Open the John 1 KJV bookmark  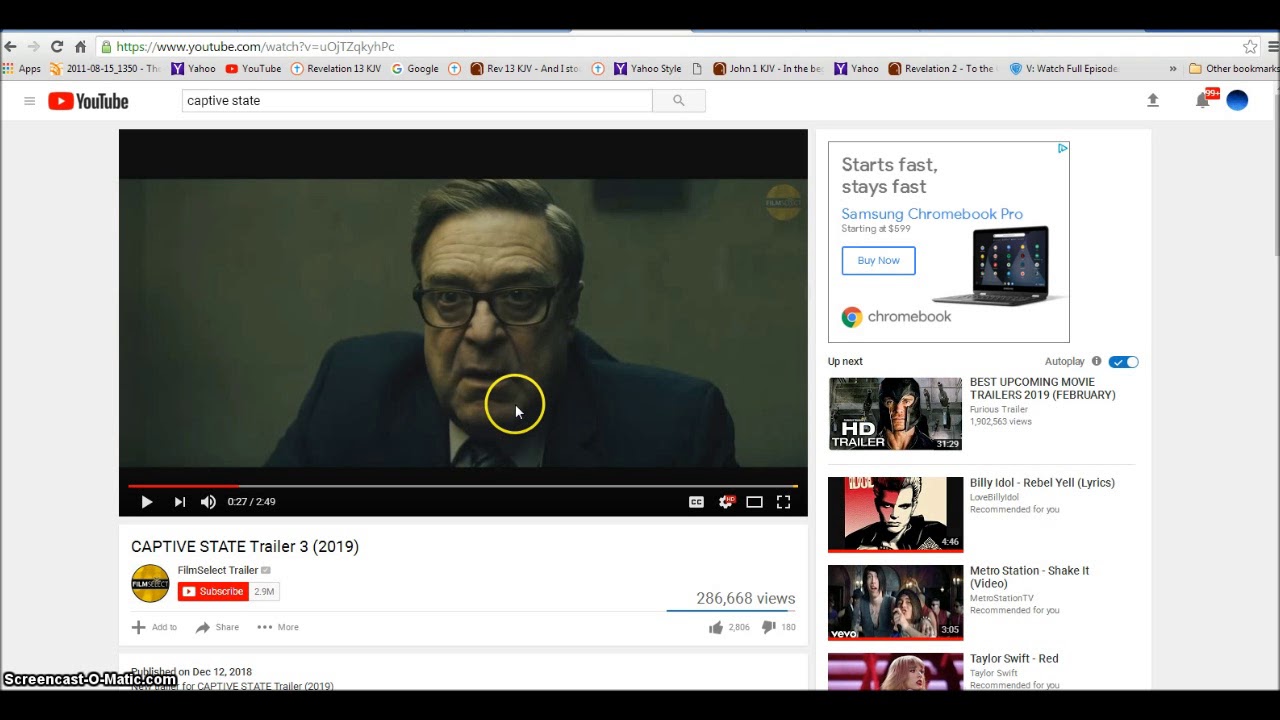(x=768, y=69)
